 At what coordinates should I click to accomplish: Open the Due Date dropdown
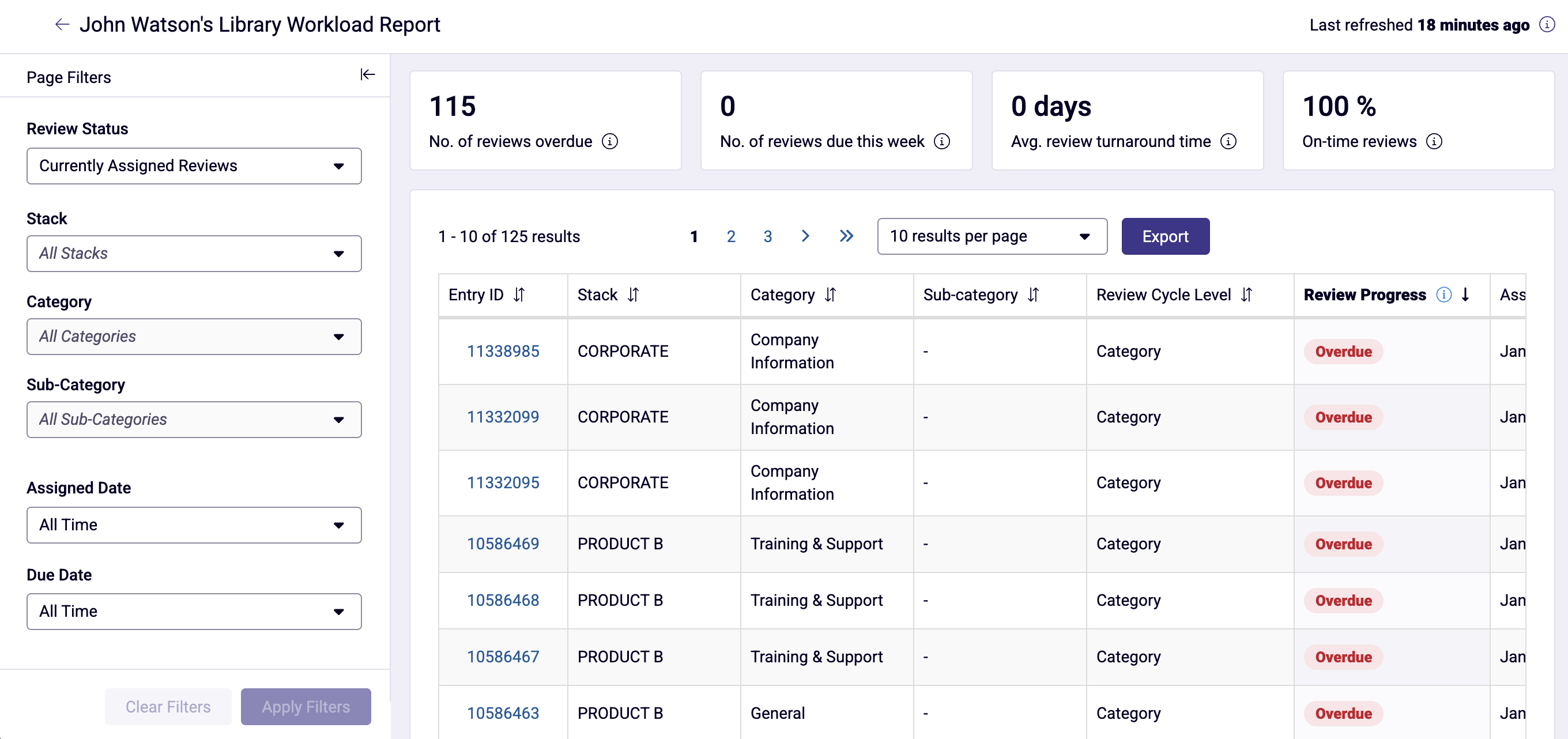tap(194, 611)
